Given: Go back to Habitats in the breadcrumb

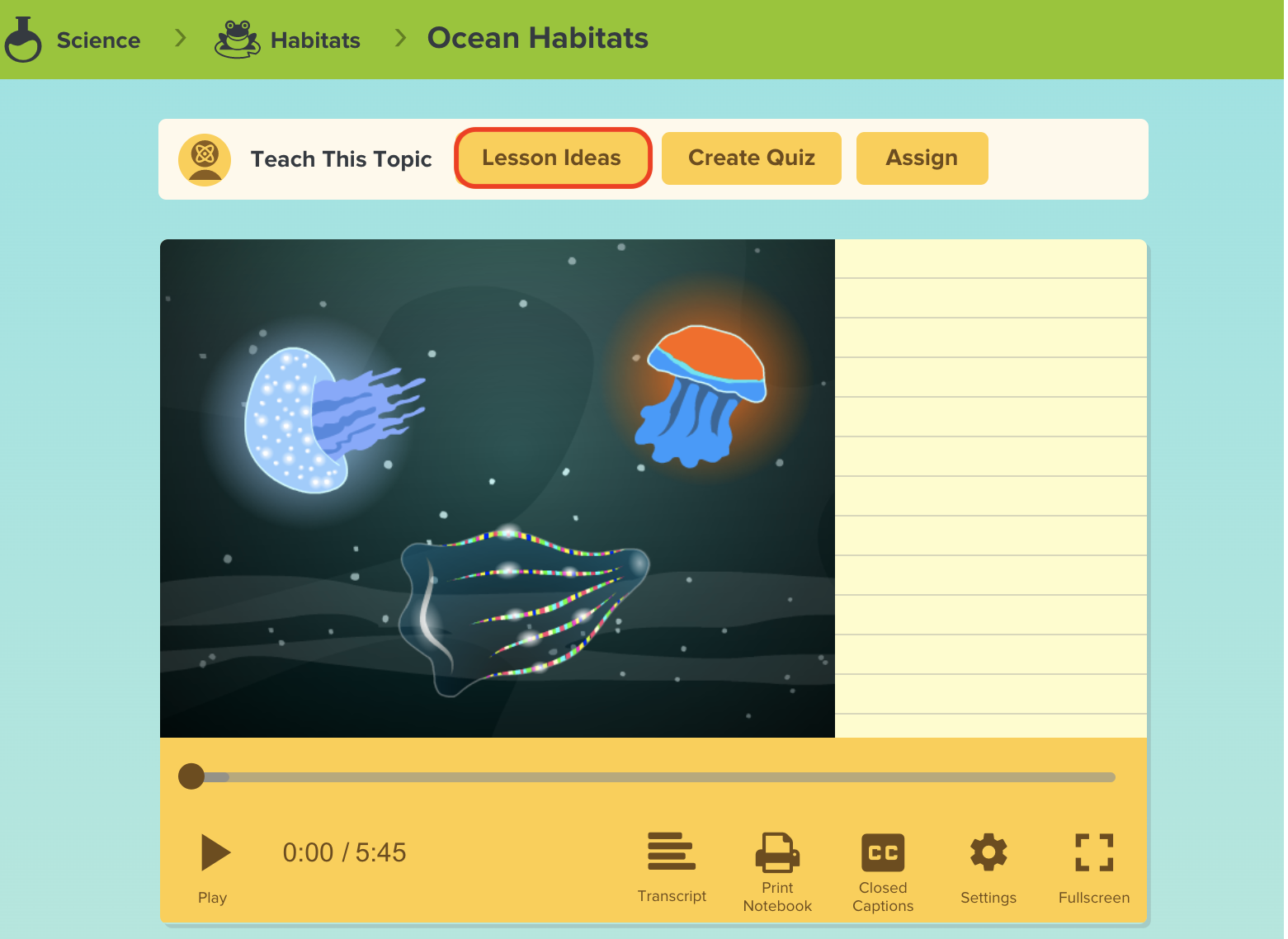Looking at the screenshot, I should tap(314, 40).
